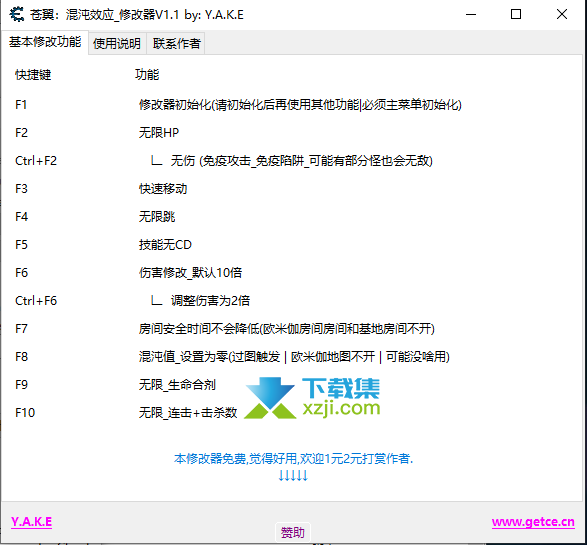Image resolution: width=587 pixels, height=545 pixels.
Task: Click the blue down arrows below donation text
Action: pos(293,475)
